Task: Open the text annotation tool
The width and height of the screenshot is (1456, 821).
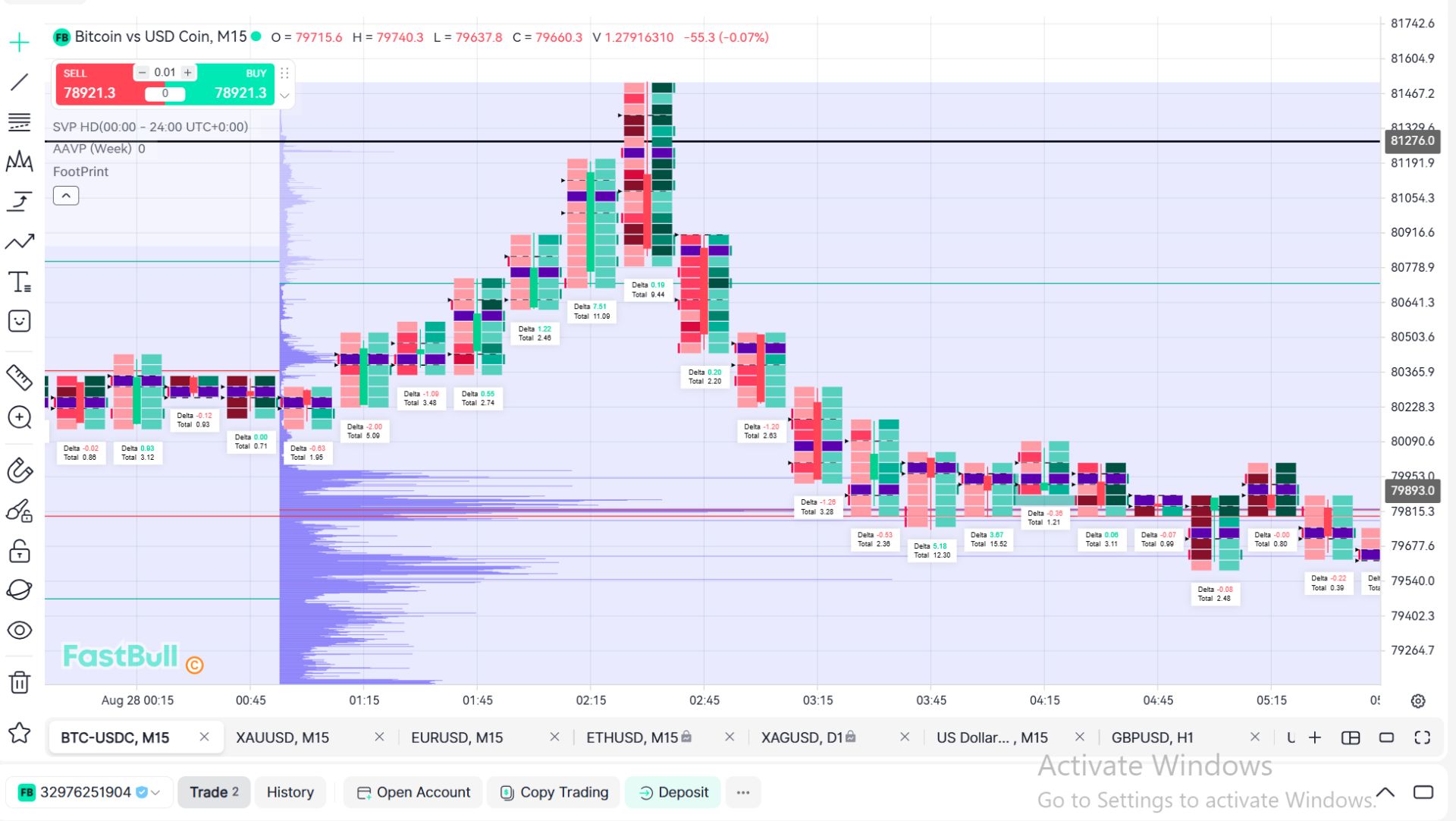Action: pos(20,282)
